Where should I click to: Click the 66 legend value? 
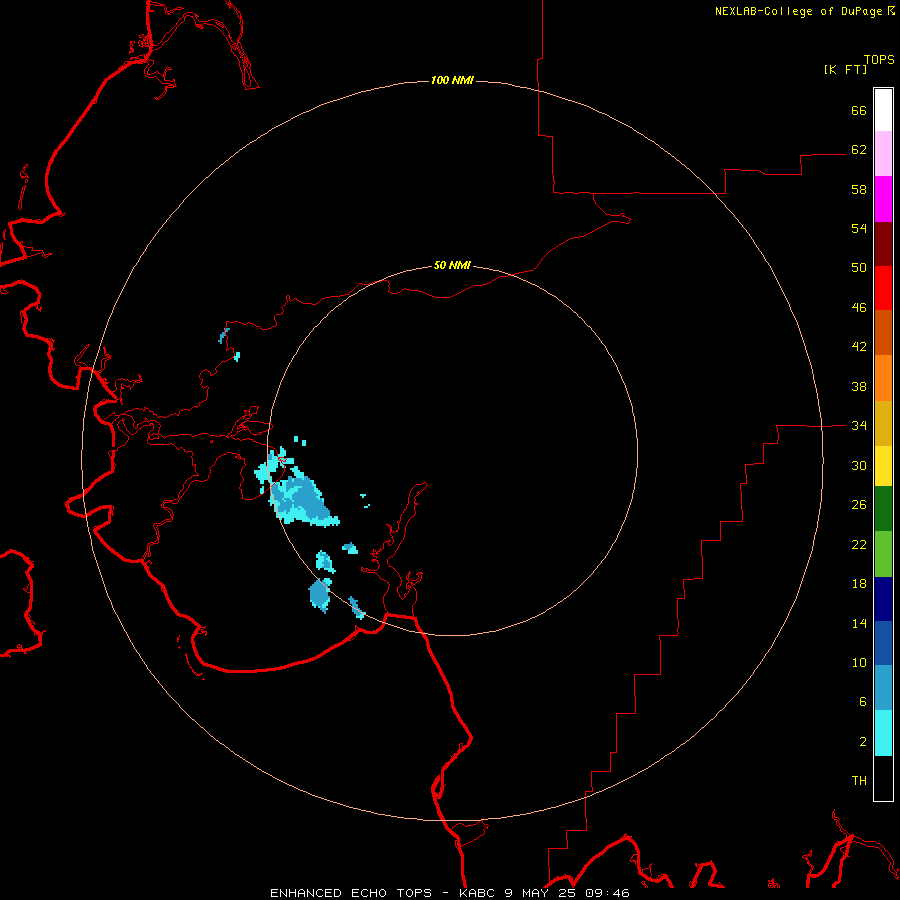pyautogui.click(x=859, y=111)
